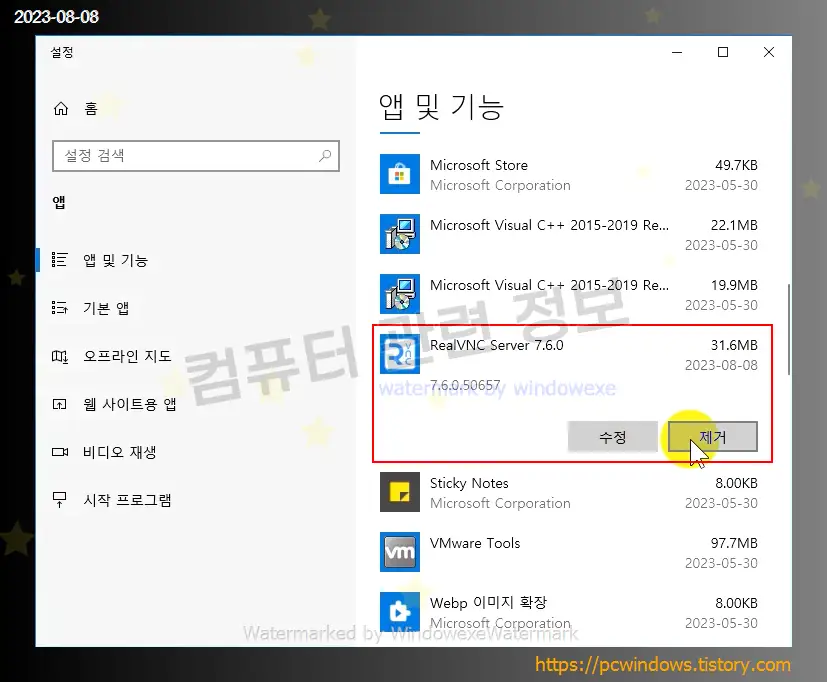Viewport: 827px width, 682px height.
Task: Select the Microsoft Store entry name
Action: (479, 165)
